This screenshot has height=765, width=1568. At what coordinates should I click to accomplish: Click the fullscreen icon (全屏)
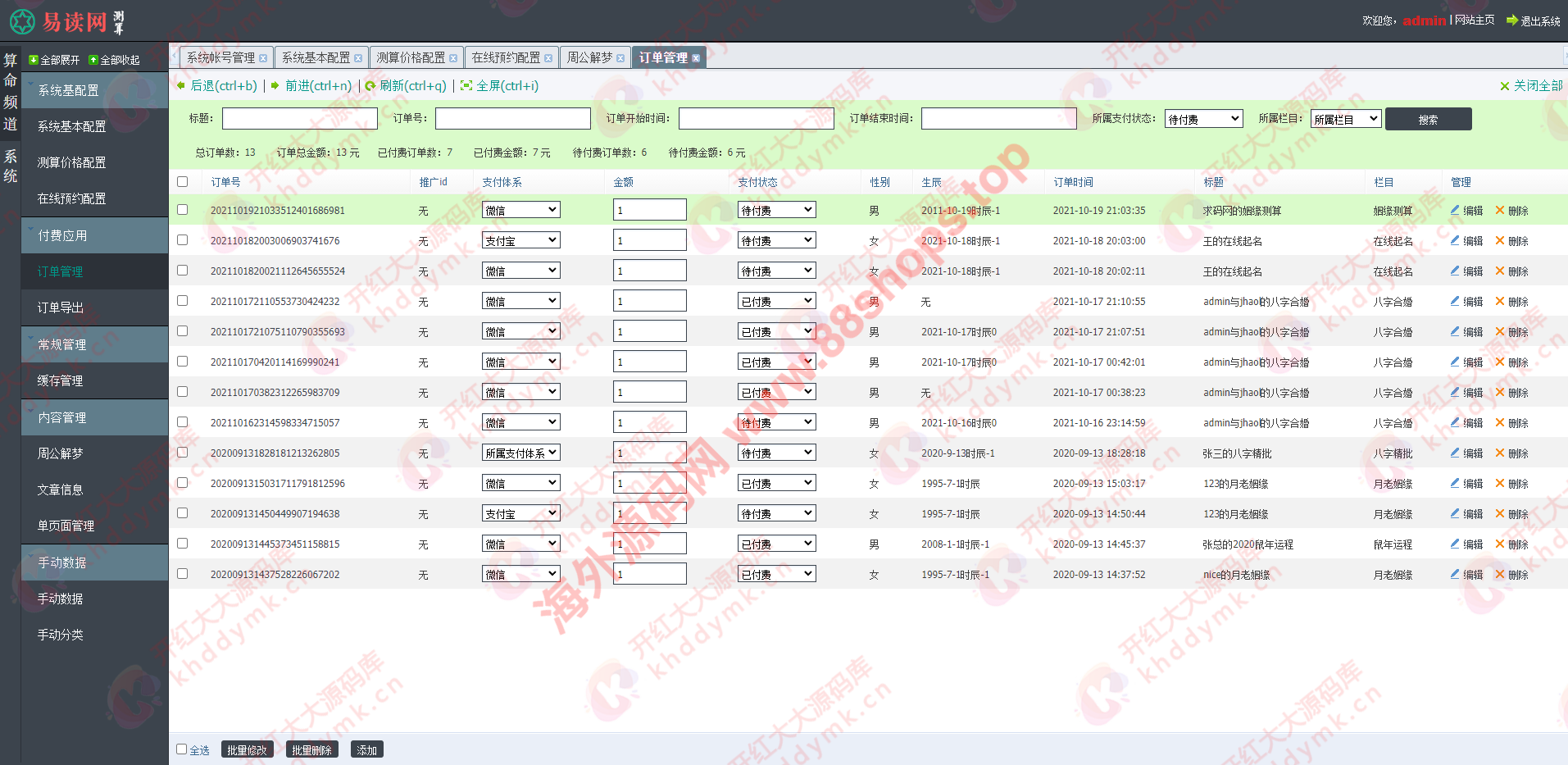[466, 86]
